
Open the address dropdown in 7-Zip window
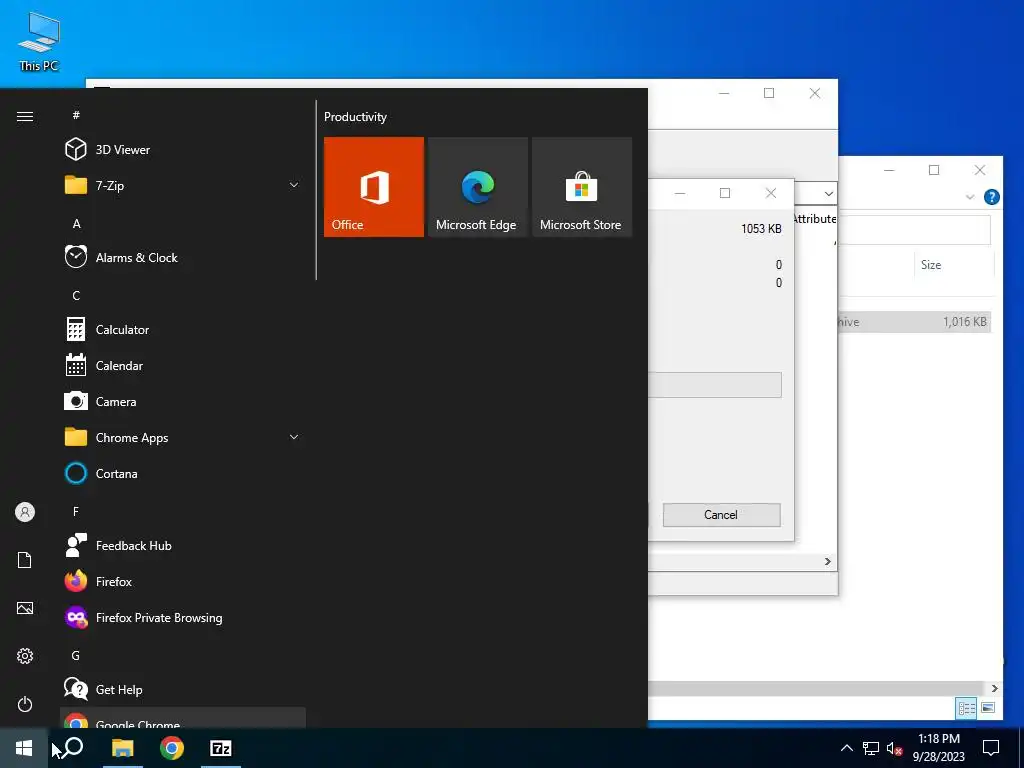[x=828, y=193]
